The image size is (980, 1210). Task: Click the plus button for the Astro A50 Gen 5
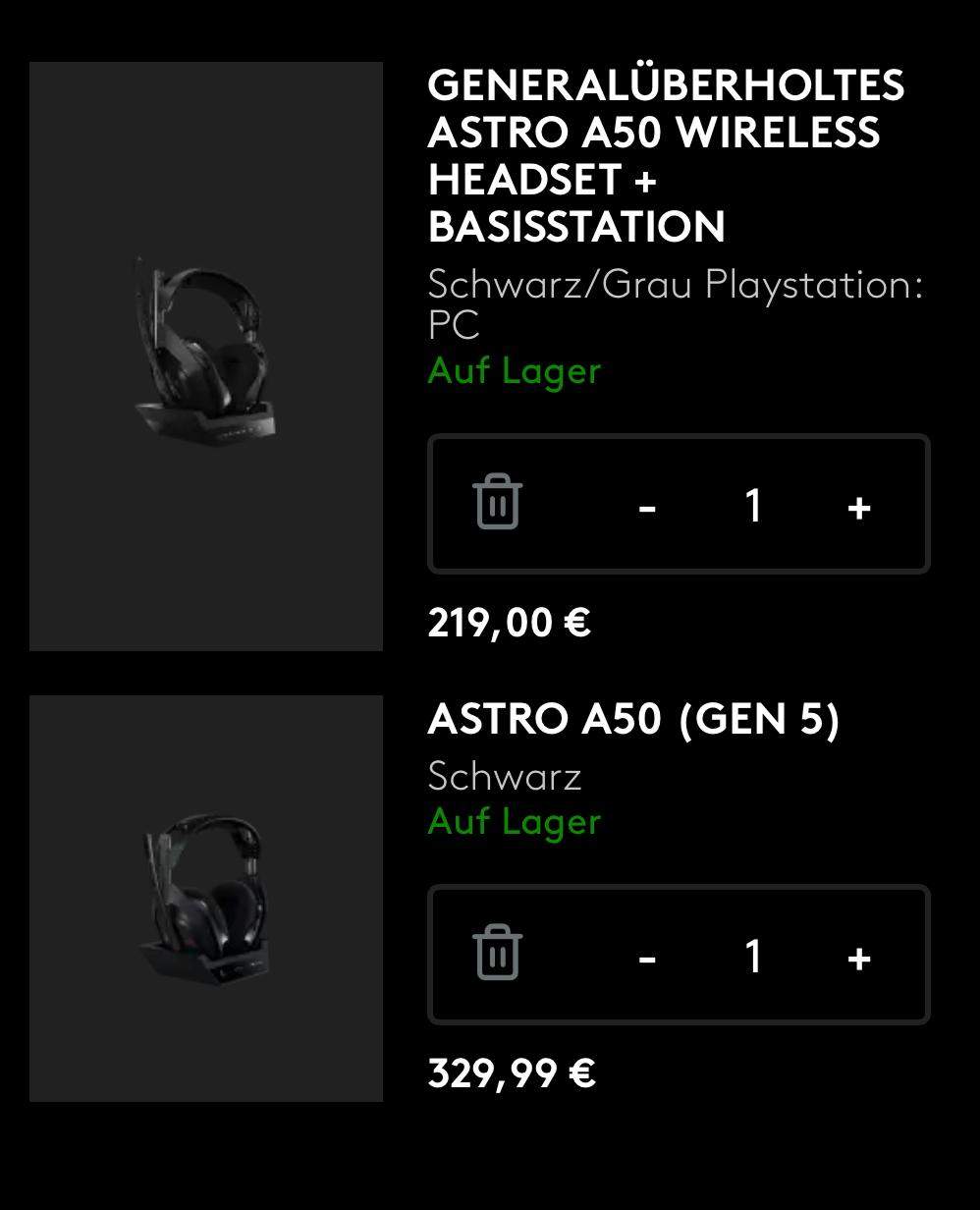[x=858, y=954]
